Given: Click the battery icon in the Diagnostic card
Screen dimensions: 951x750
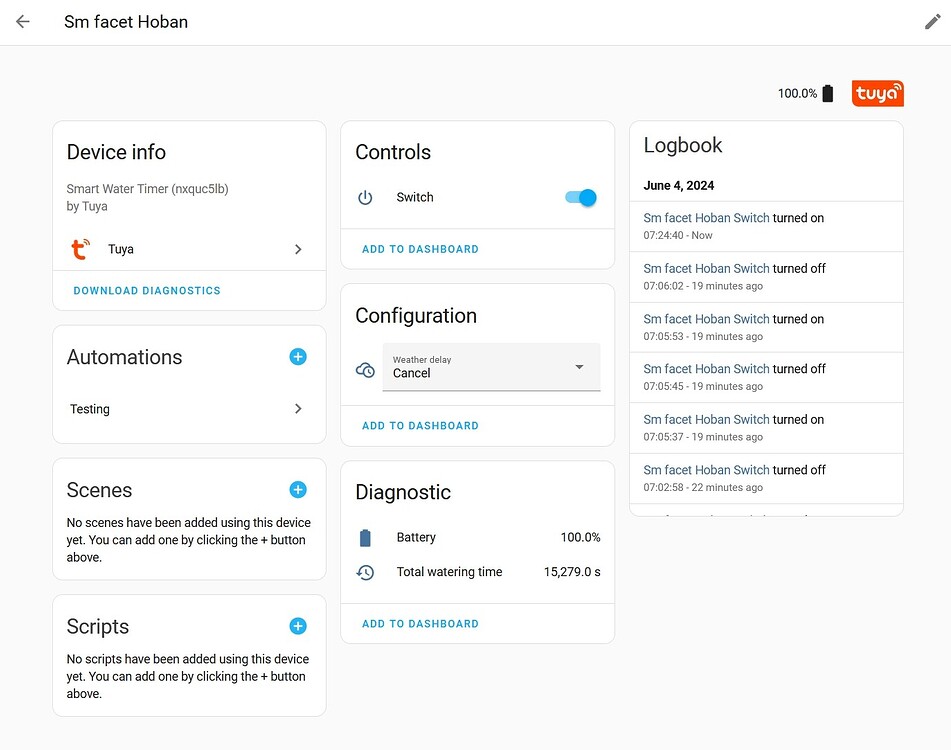Looking at the screenshot, I should pyautogui.click(x=365, y=537).
